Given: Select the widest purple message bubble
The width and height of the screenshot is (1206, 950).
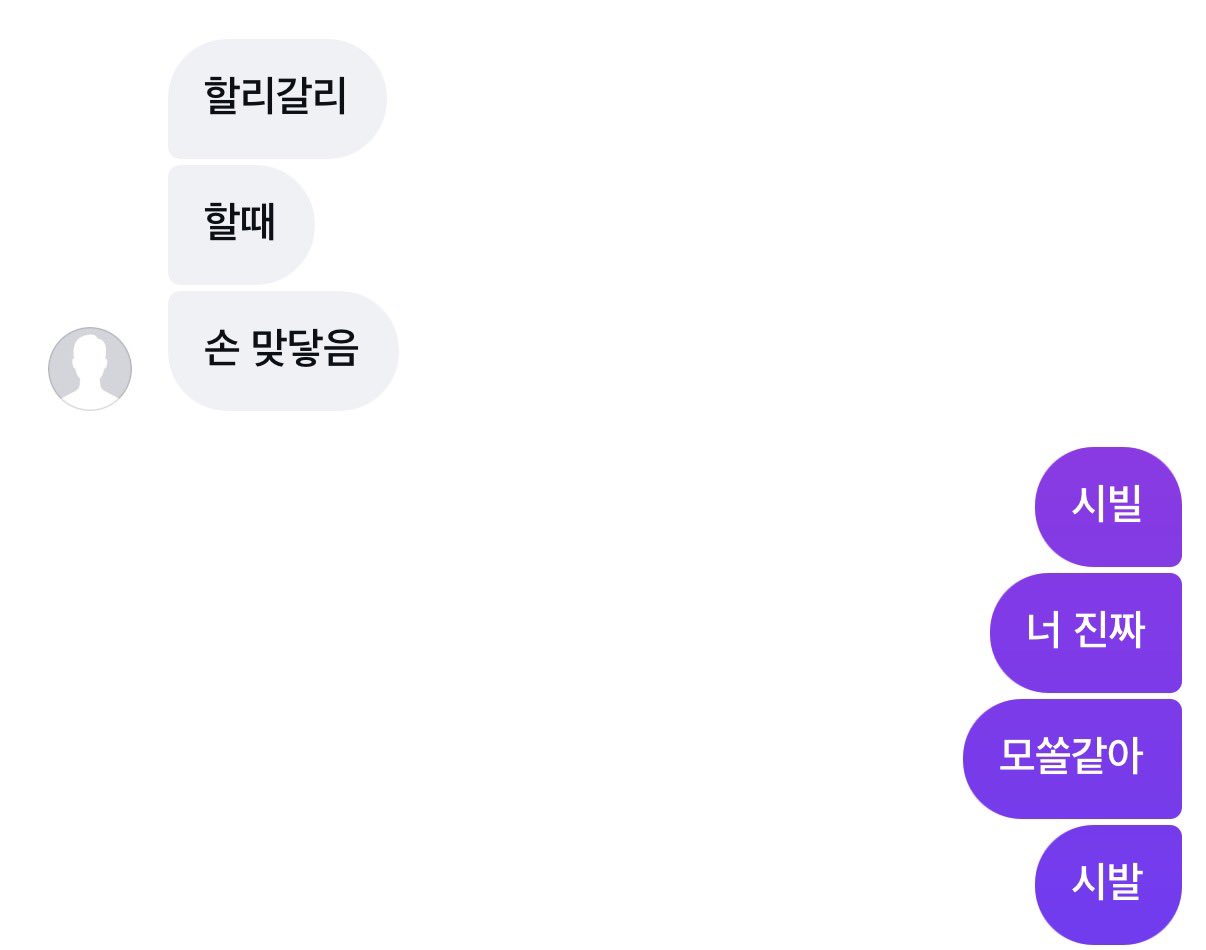Looking at the screenshot, I should tap(1072, 759).
